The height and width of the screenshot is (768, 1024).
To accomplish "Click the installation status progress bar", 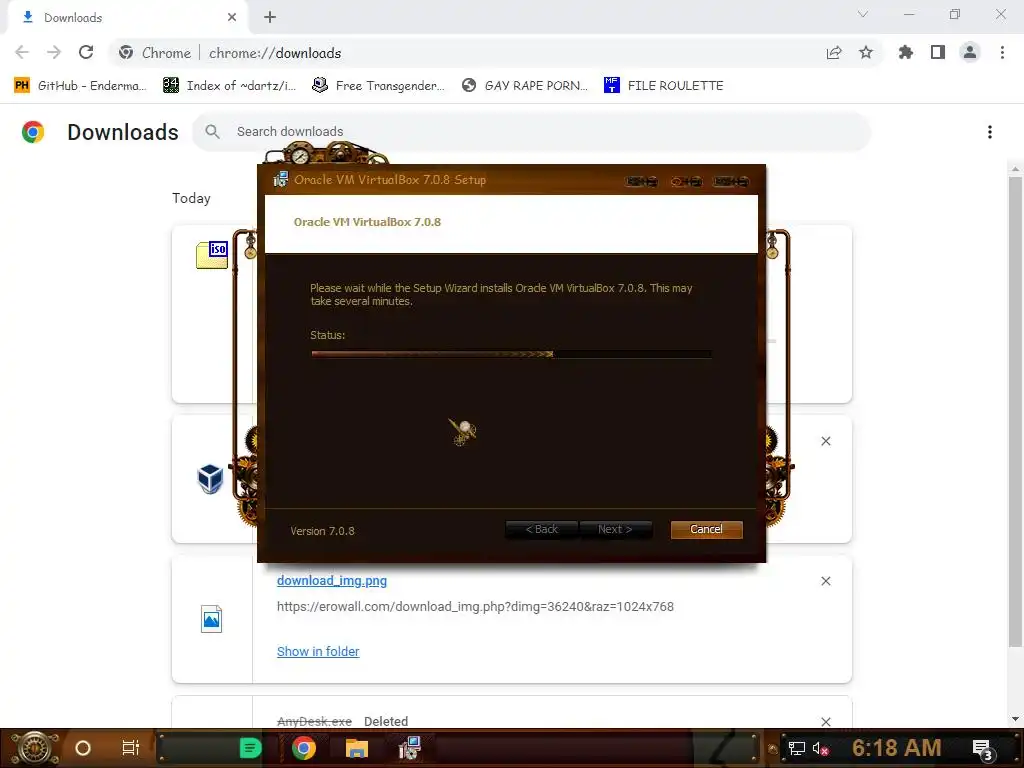I will 511,354.
